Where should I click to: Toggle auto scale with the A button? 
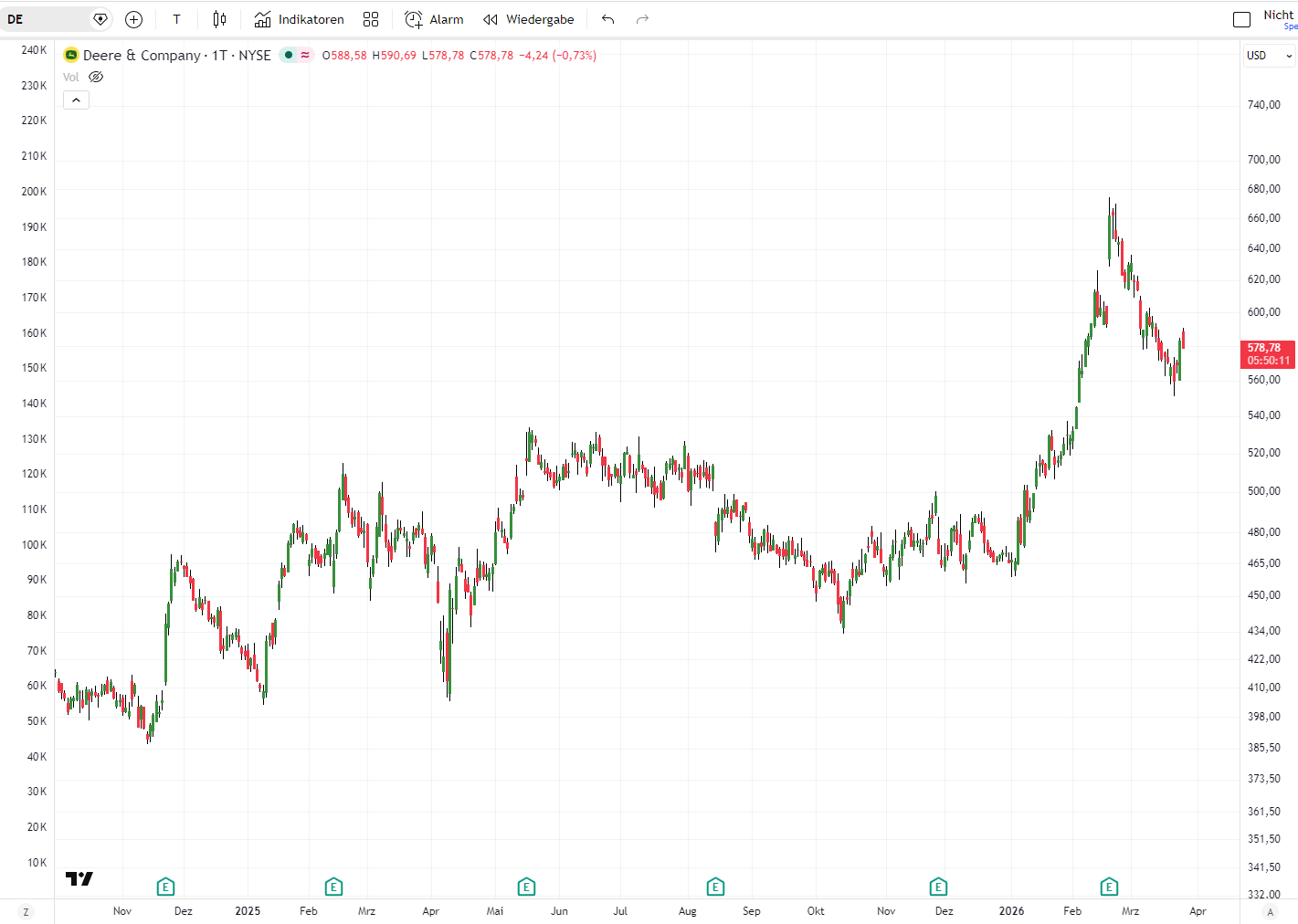point(1269,911)
